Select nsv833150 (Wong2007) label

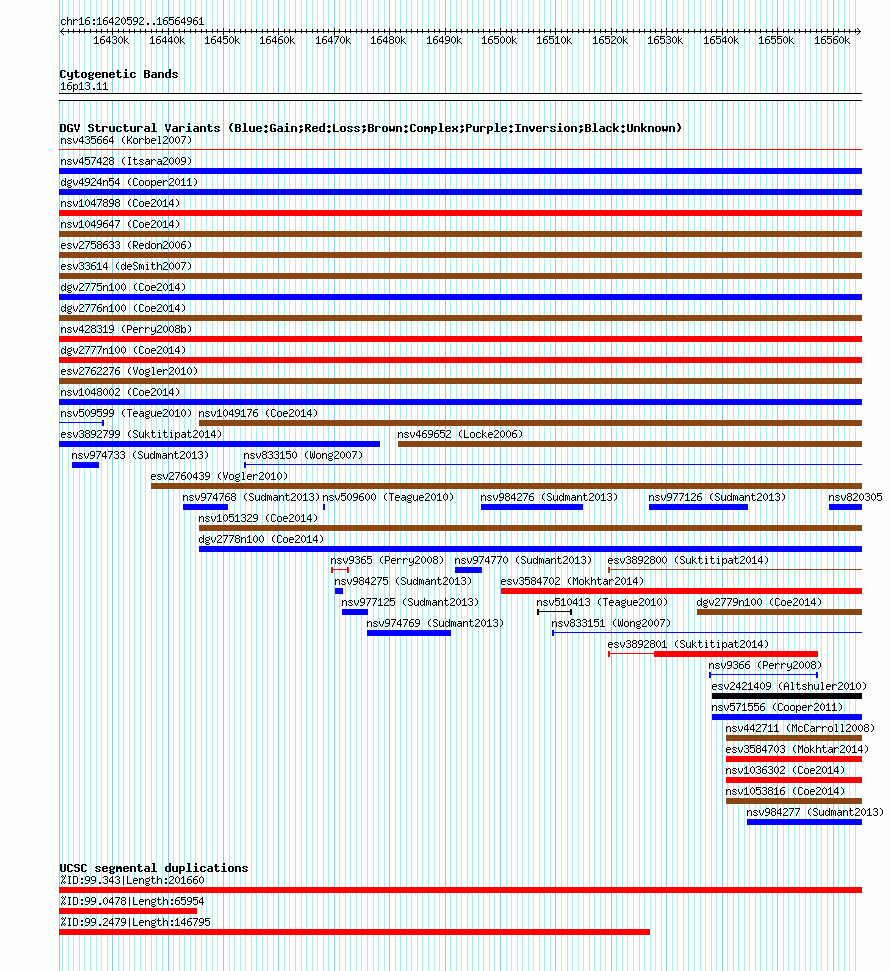[x=303, y=456]
